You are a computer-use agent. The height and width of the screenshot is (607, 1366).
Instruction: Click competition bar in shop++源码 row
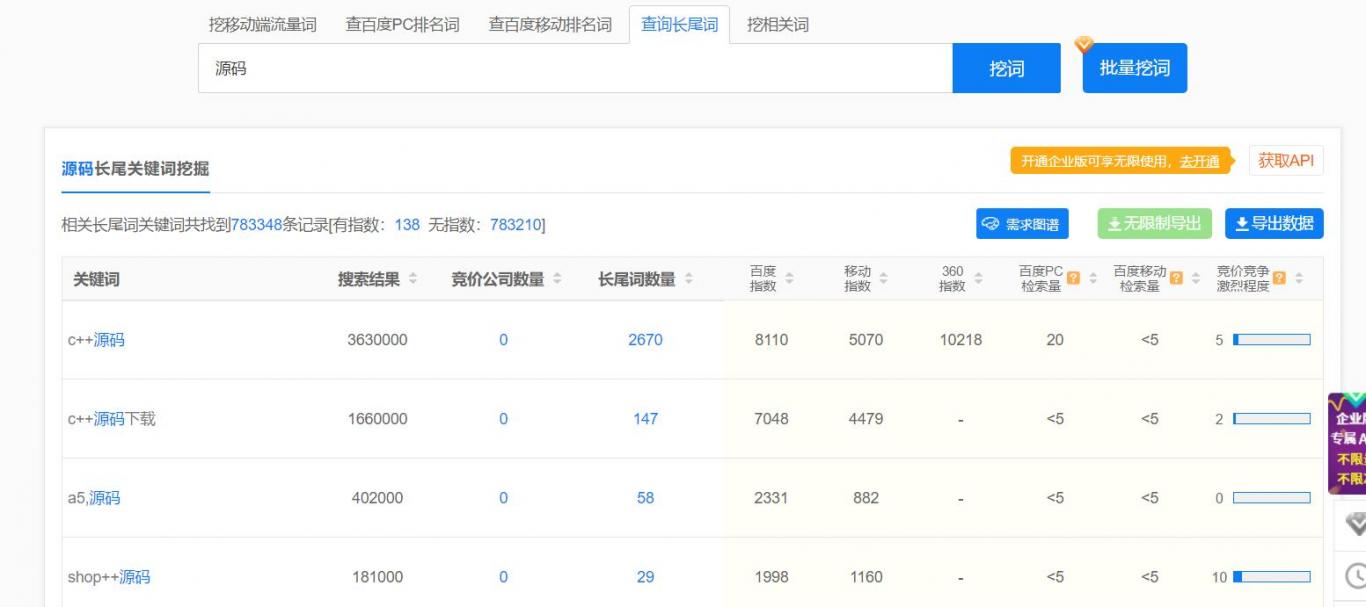point(1271,577)
